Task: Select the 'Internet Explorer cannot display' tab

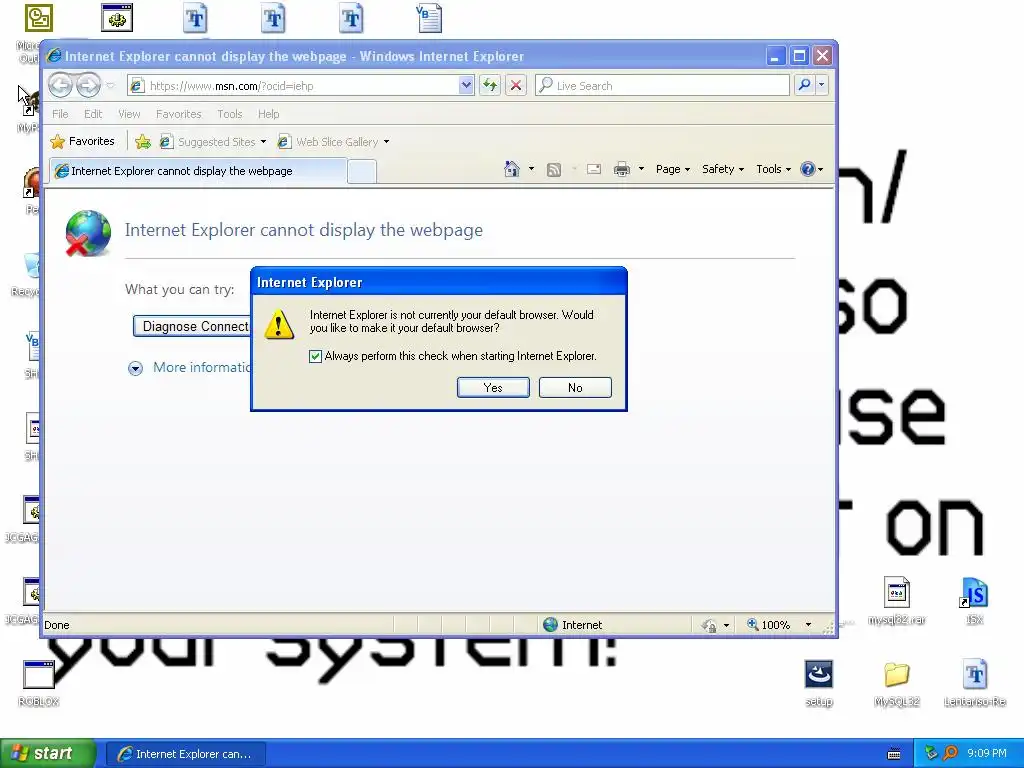Action: click(x=197, y=171)
